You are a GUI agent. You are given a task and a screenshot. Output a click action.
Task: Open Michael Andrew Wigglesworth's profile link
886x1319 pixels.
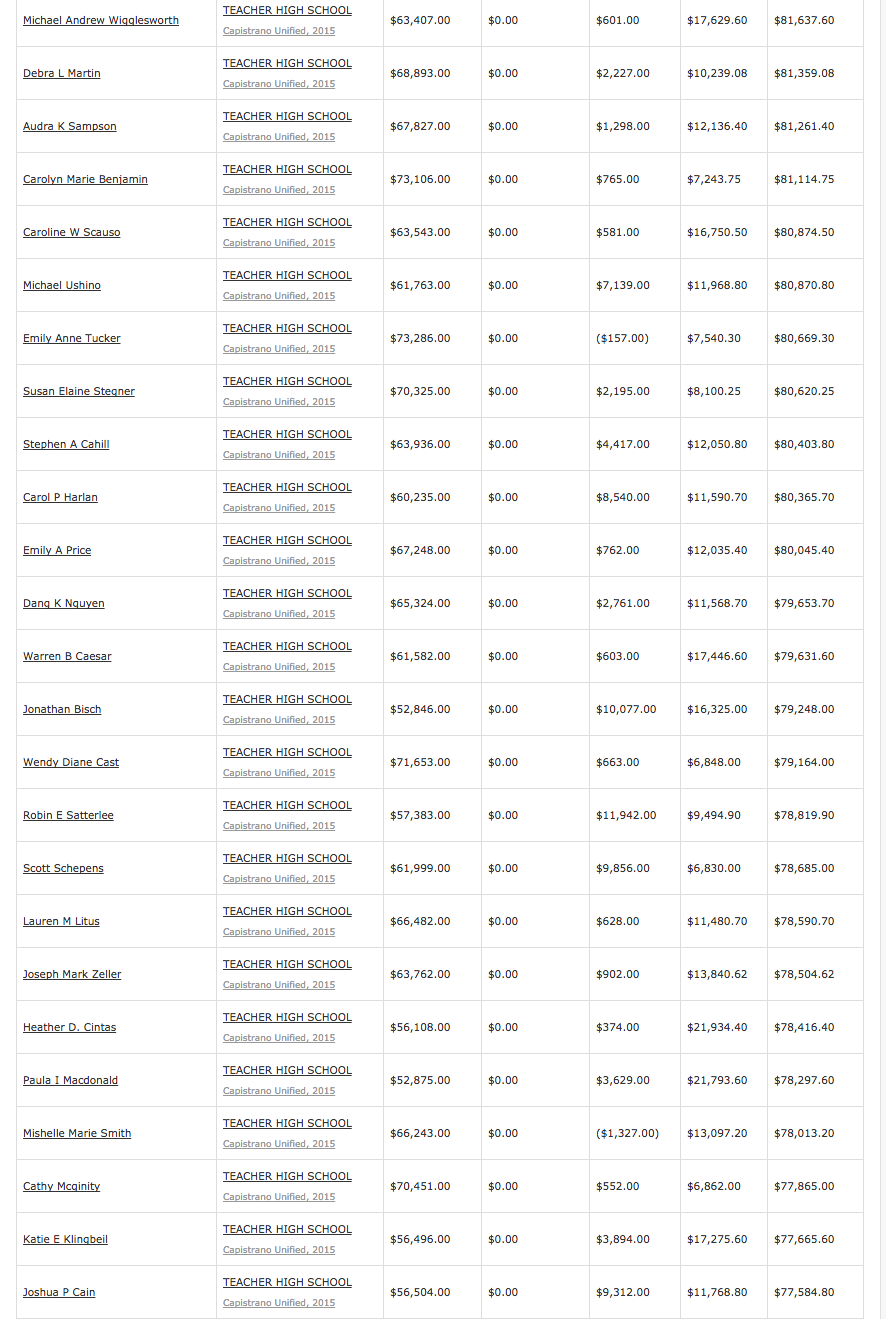pos(101,20)
